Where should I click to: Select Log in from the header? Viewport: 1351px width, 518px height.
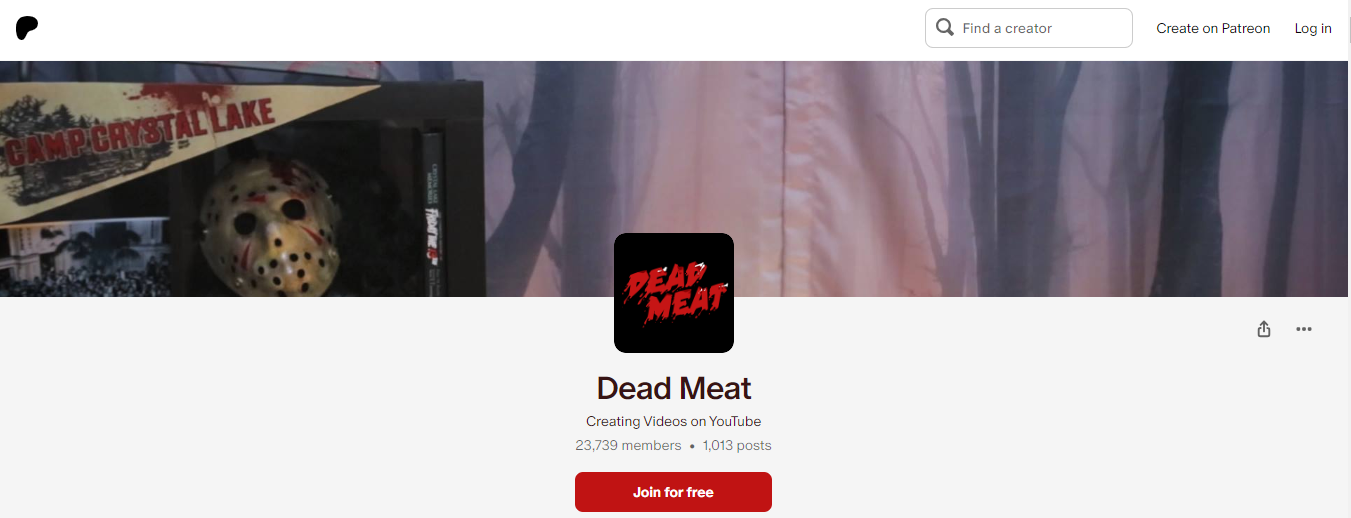(1313, 28)
